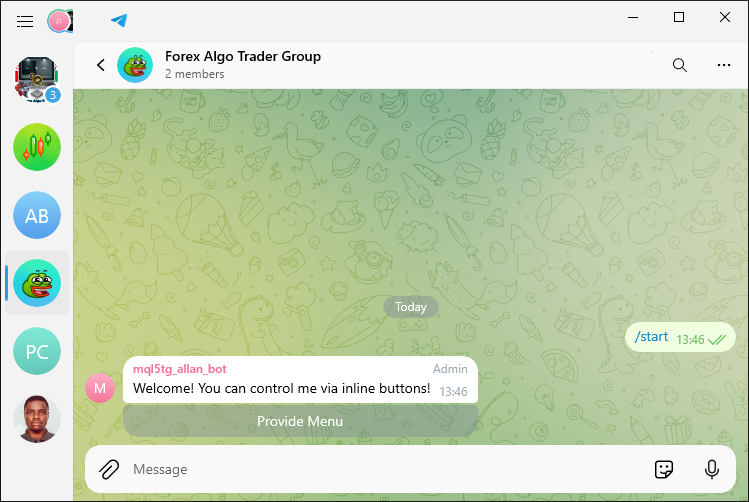
Task: Open chat with the candlestick chart avatar
Action: coord(37,147)
